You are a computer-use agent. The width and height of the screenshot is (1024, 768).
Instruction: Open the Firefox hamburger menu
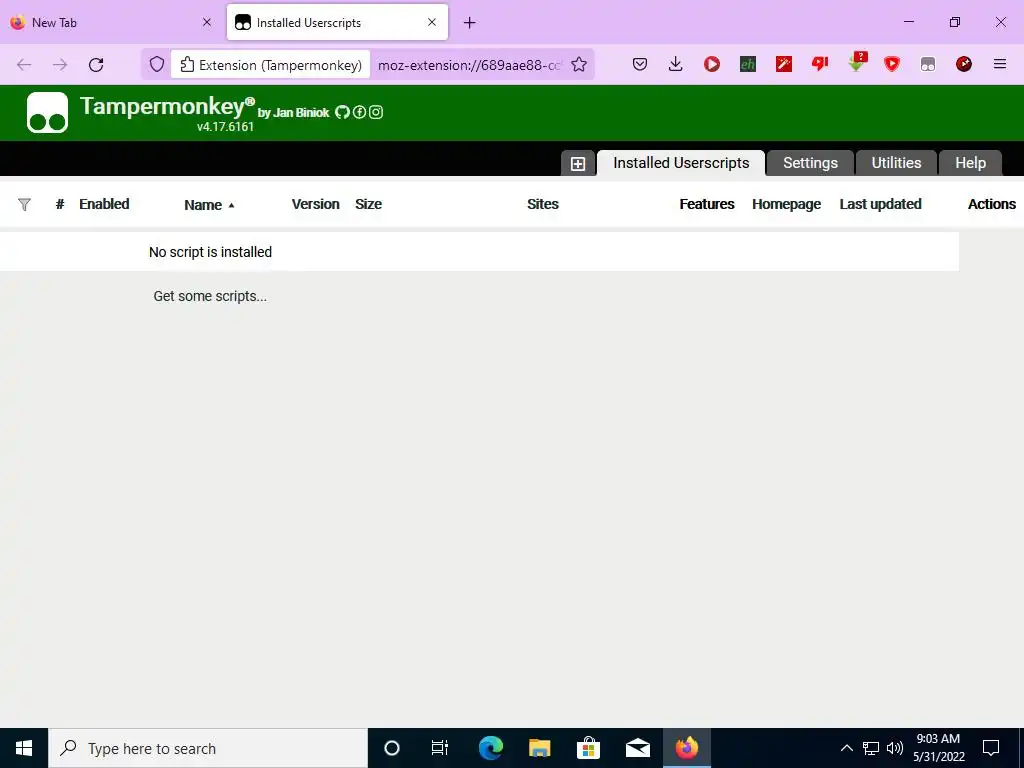(999, 64)
